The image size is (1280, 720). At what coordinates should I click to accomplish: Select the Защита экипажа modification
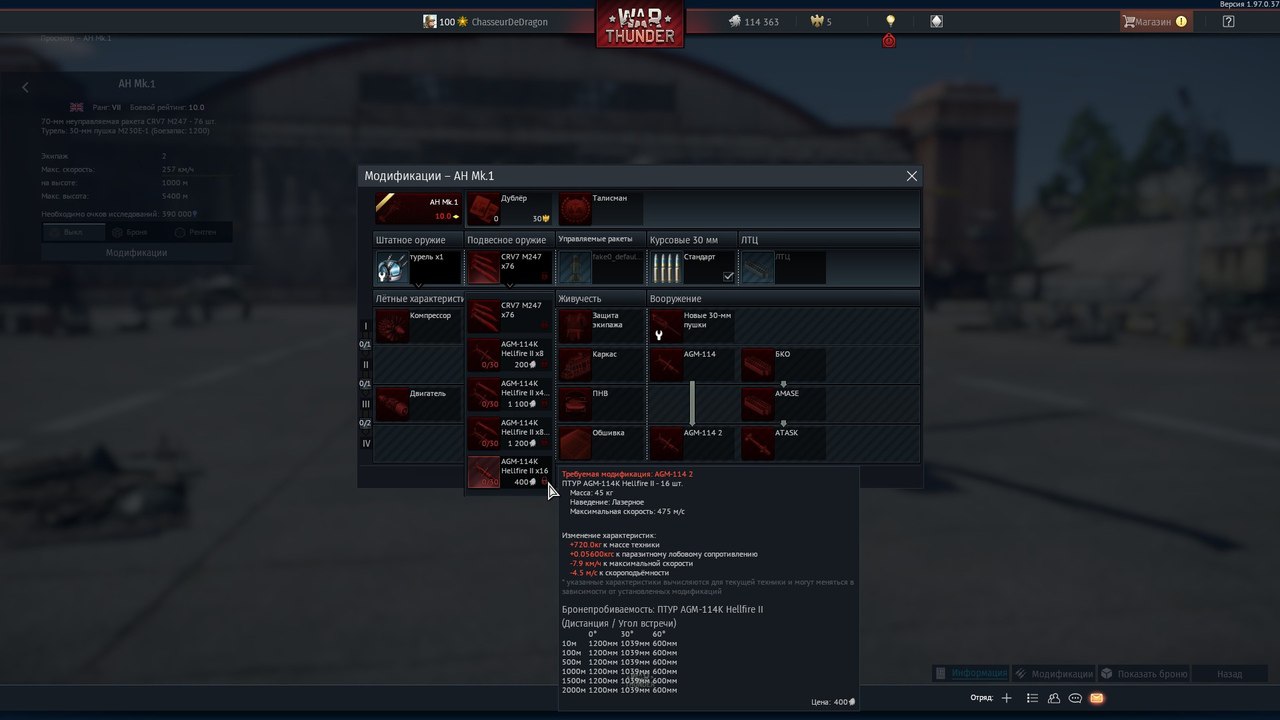coord(601,326)
